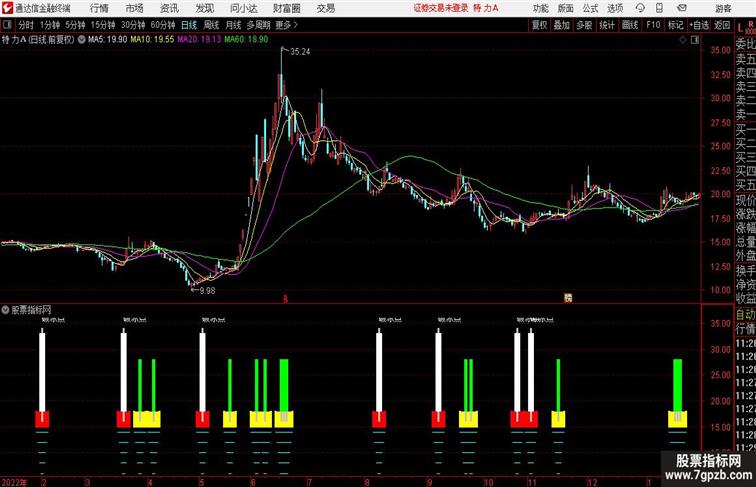Open the mail envelope icon

[x=682, y=8]
